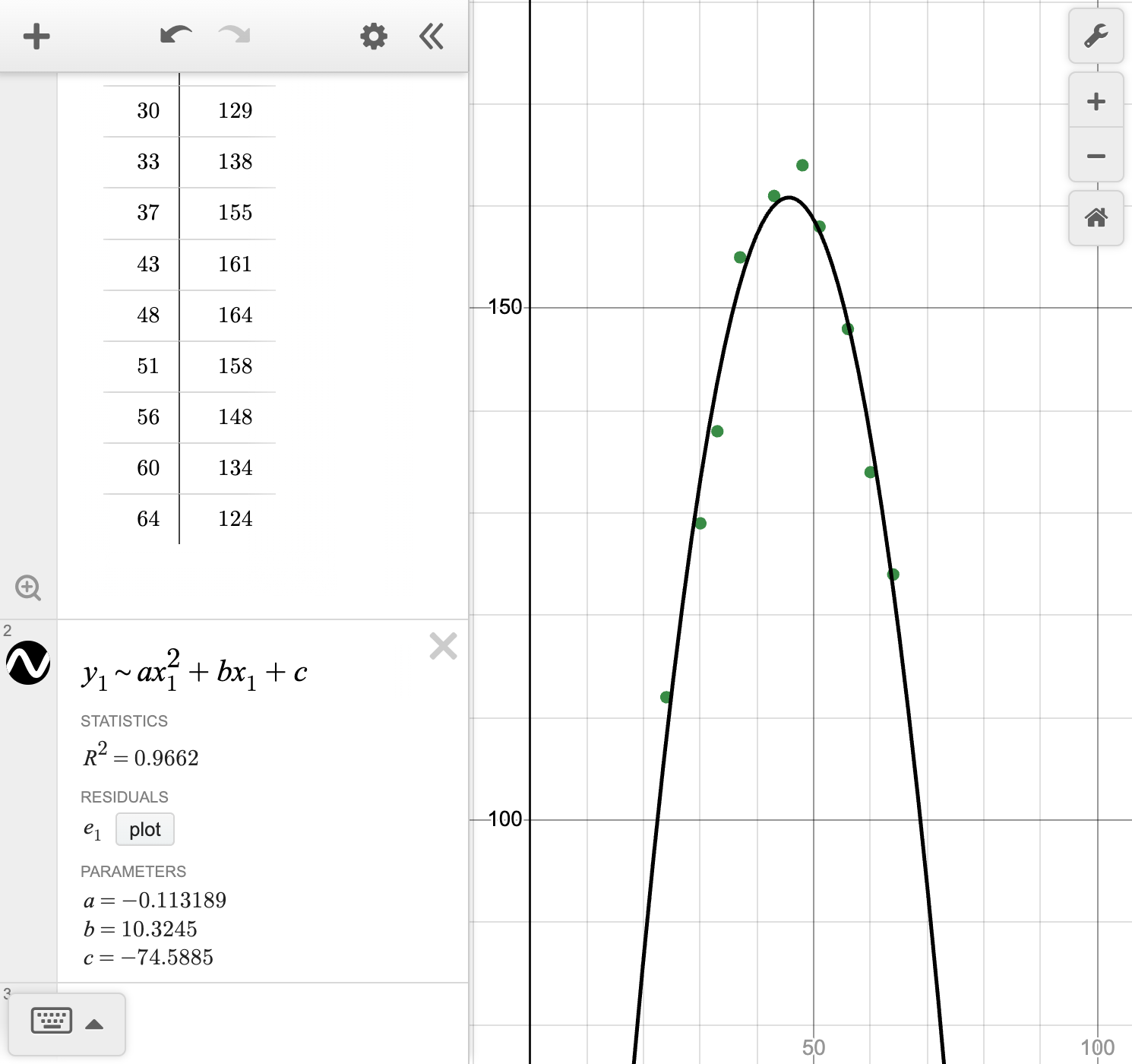Open the account settings gear
The height and width of the screenshot is (1064, 1132).
[373, 36]
